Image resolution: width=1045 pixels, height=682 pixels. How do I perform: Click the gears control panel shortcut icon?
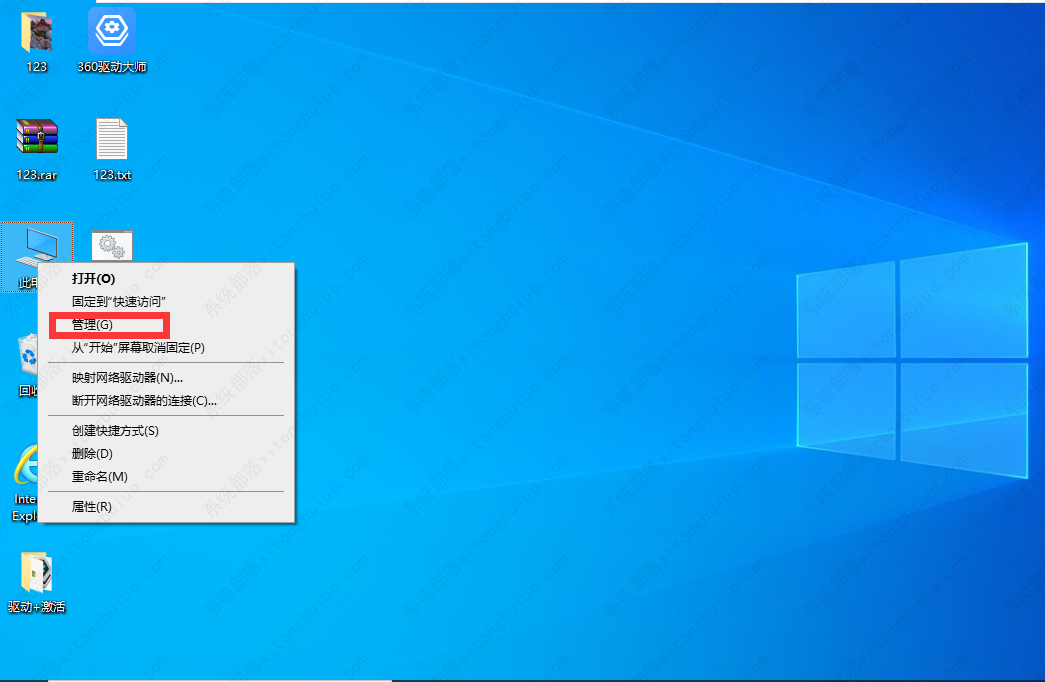tap(111, 243)
